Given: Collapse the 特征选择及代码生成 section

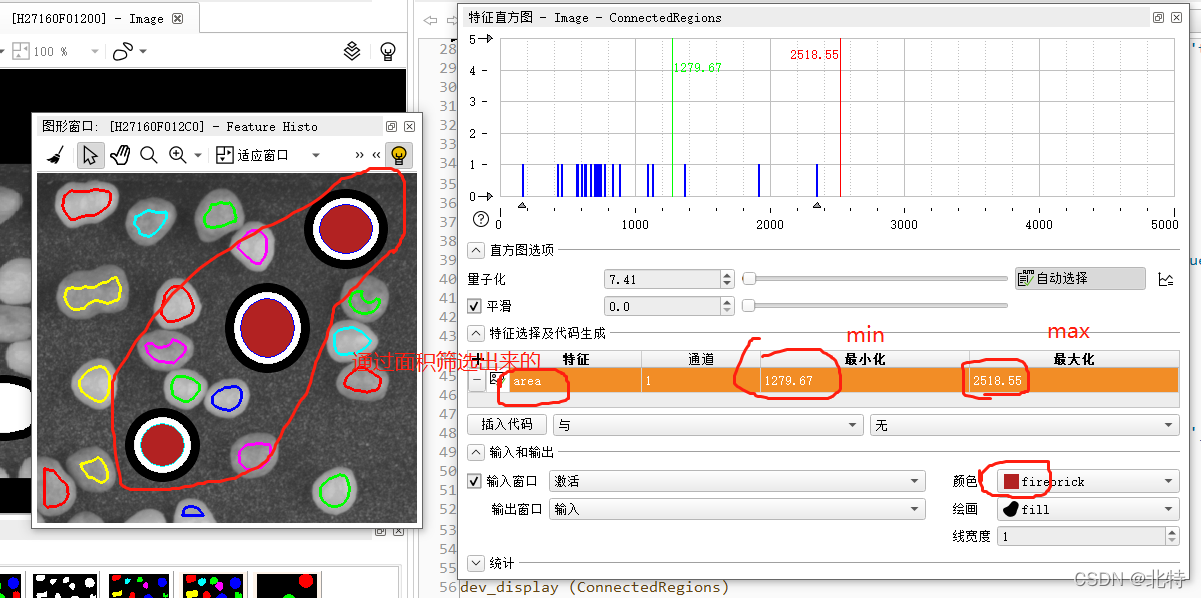Looking at the screenshot, I should click(x=477, y=333).
